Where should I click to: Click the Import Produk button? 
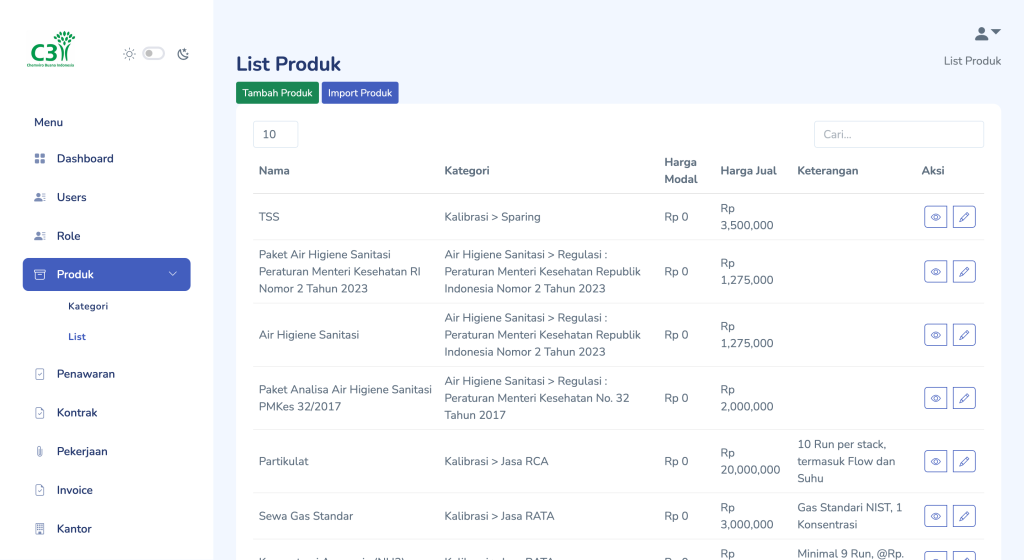[360, 93]
